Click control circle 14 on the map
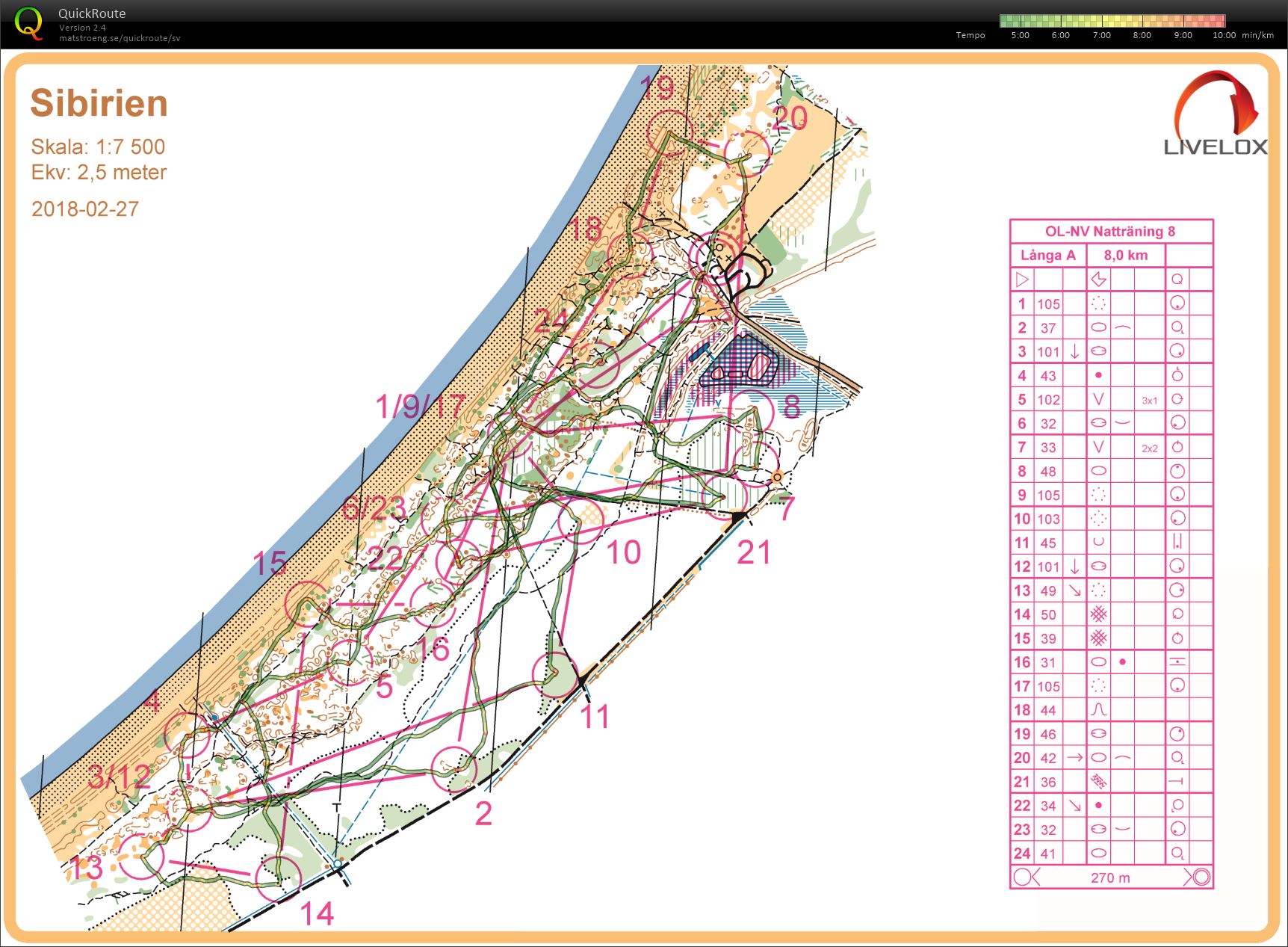 (x=279, y=879)
